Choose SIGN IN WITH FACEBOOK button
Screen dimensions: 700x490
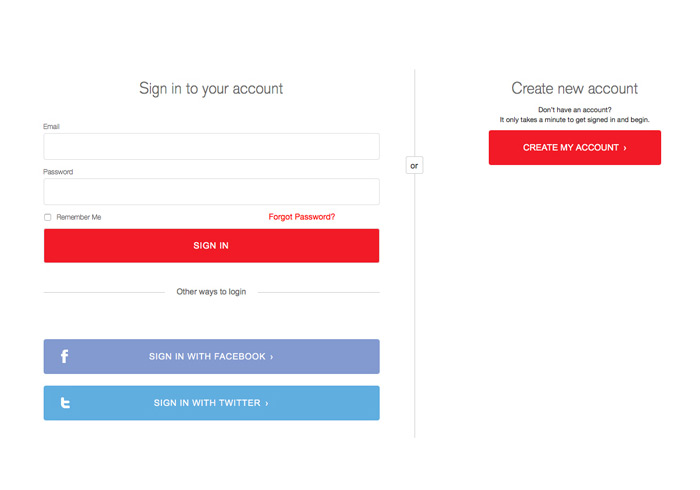click(212, 357)
